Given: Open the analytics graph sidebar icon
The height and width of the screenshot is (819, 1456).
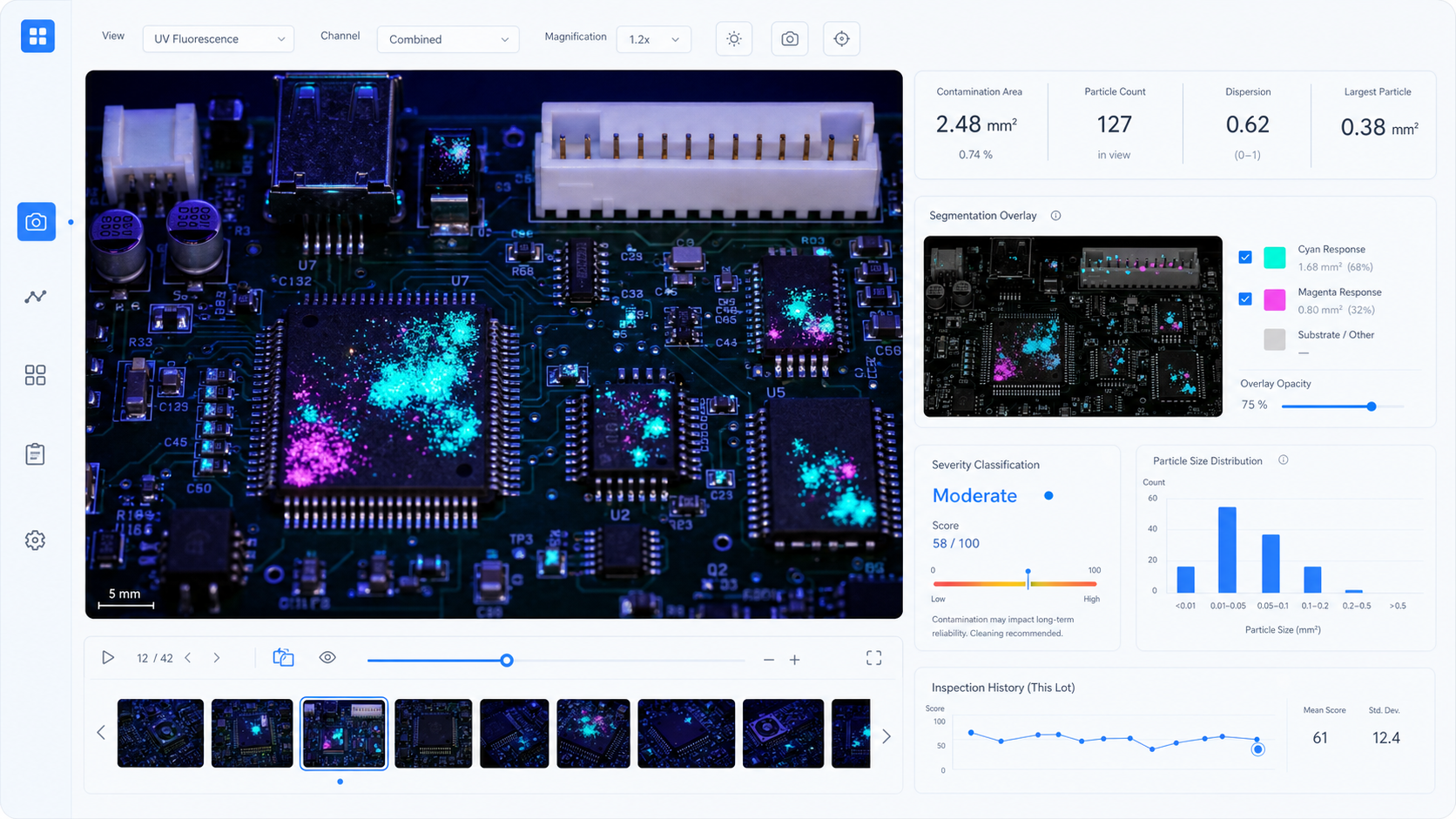Looking at the screenshot, I should (36, 297).
